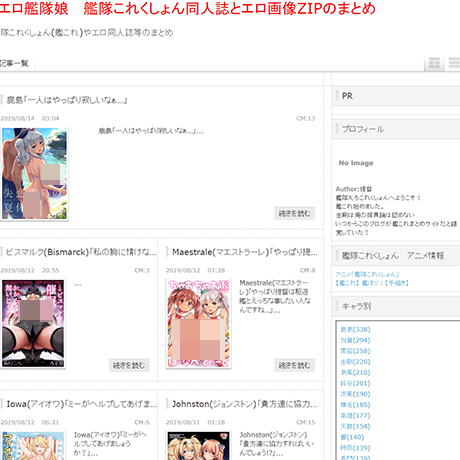Open character category with count (177)
Image resolution: width=460 pixels, height=460 pixels.
tap(355, 416)
